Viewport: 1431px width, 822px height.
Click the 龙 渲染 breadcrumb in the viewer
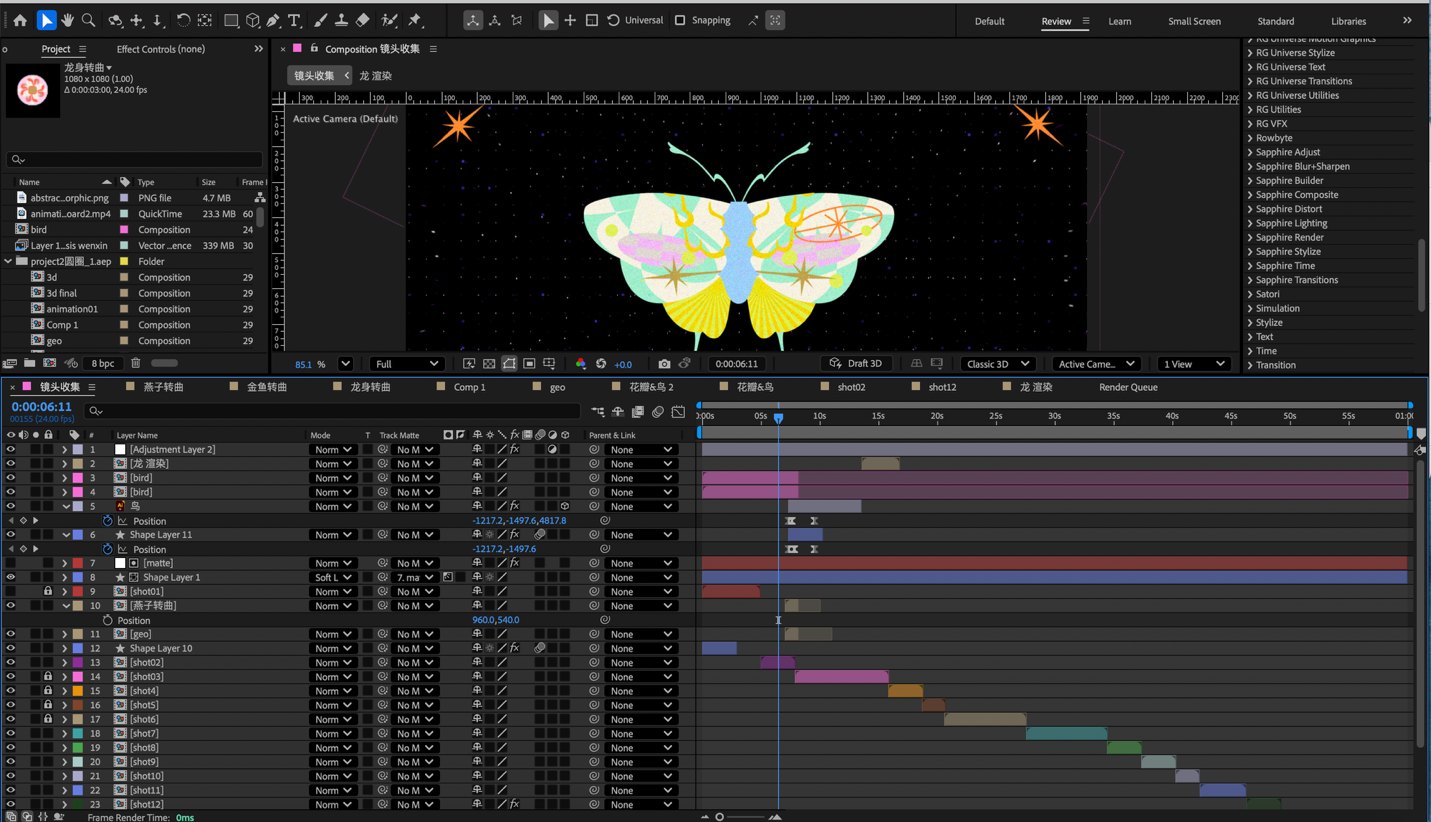(x=375, y=76)
